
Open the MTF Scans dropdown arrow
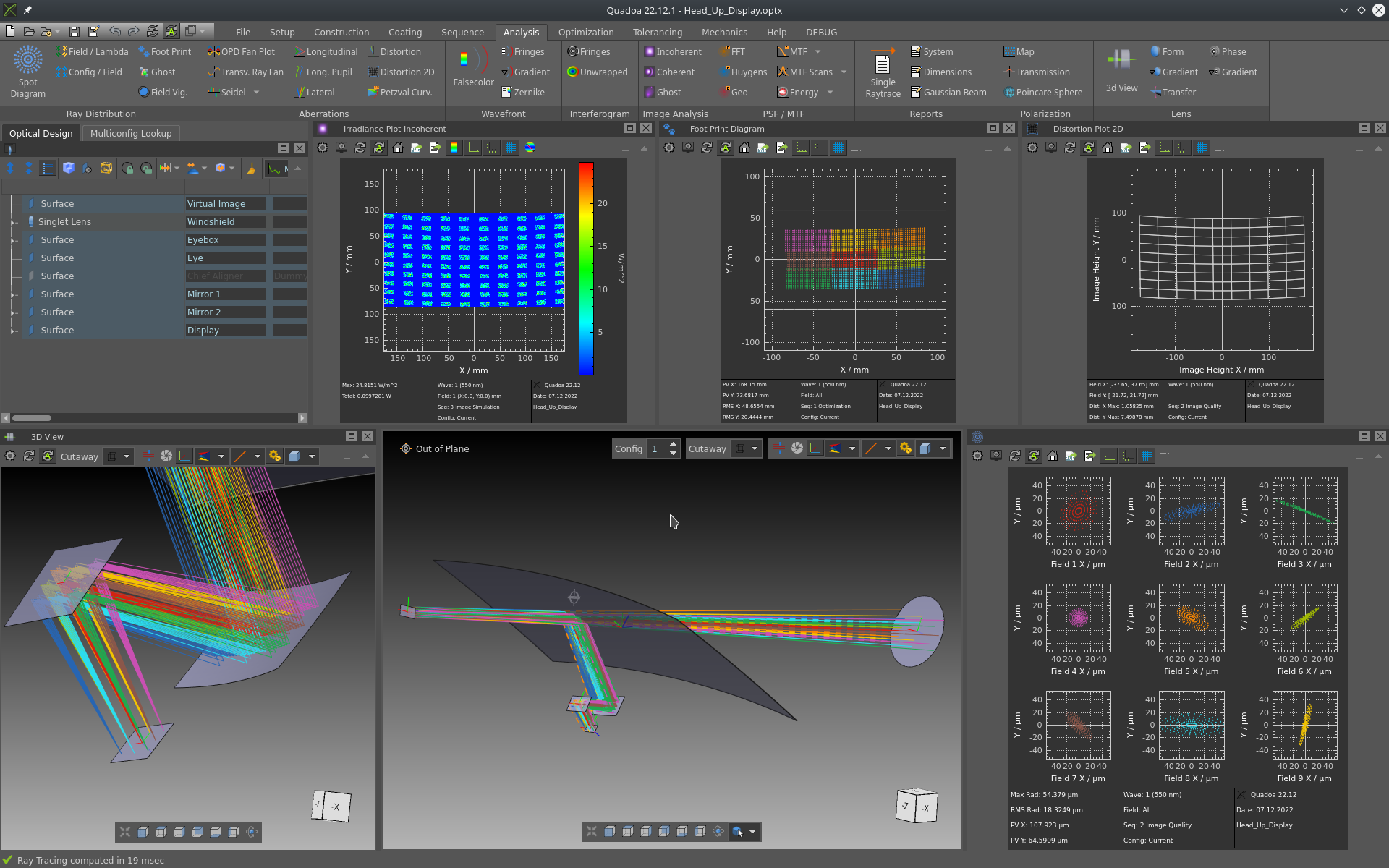pyautogui.click(x=844, y=72)
